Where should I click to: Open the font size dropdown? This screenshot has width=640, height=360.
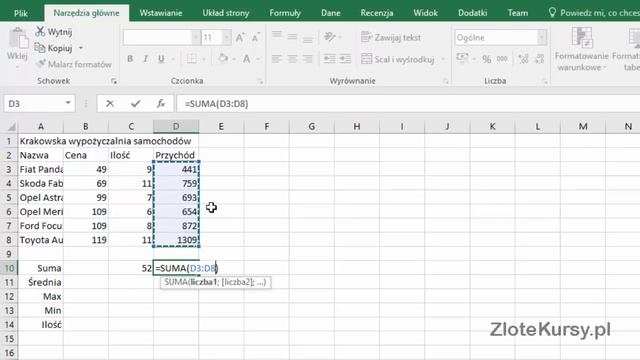[x=226, y=38]
